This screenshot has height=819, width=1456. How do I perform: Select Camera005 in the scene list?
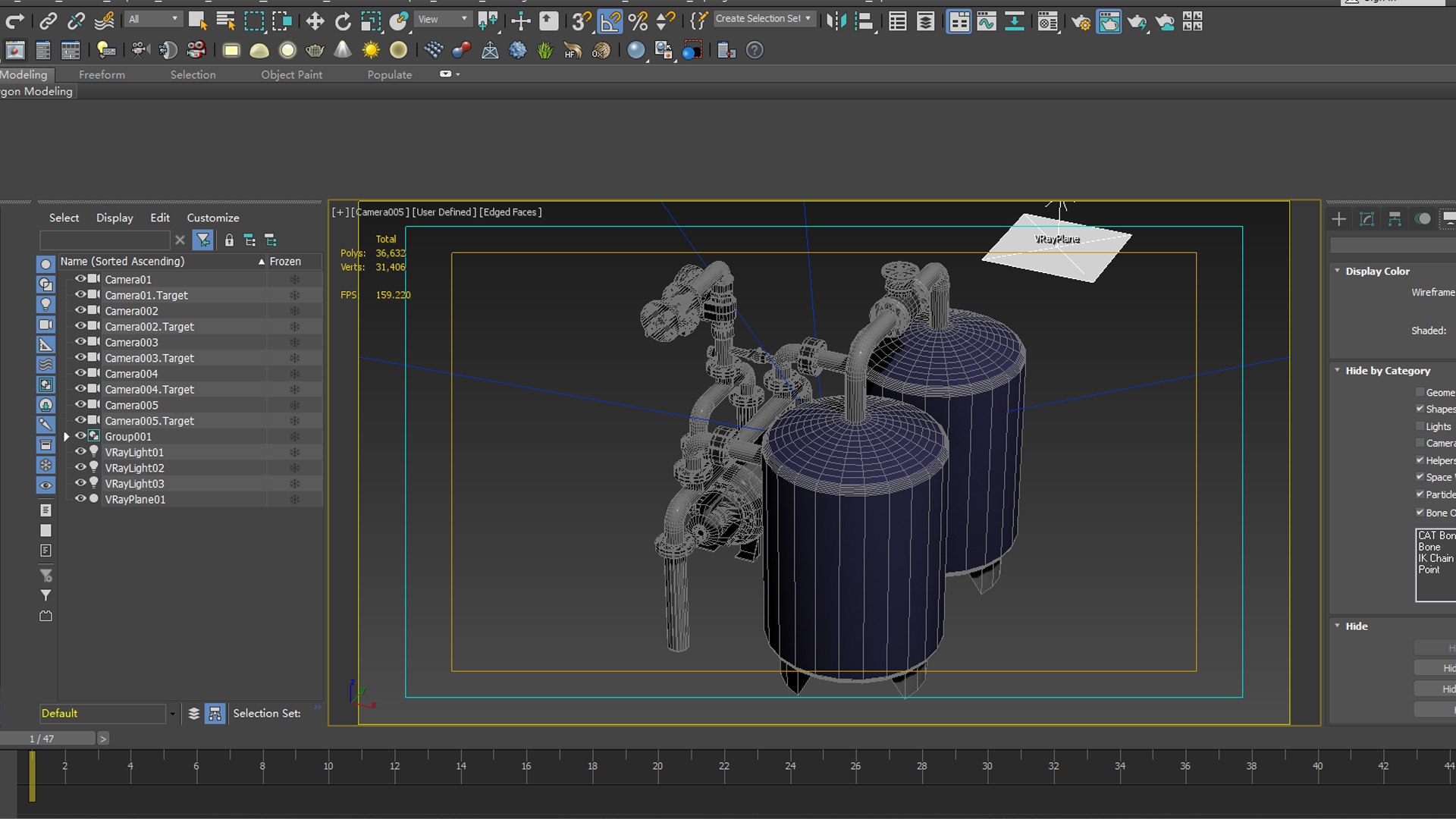[x=132, y=405]
